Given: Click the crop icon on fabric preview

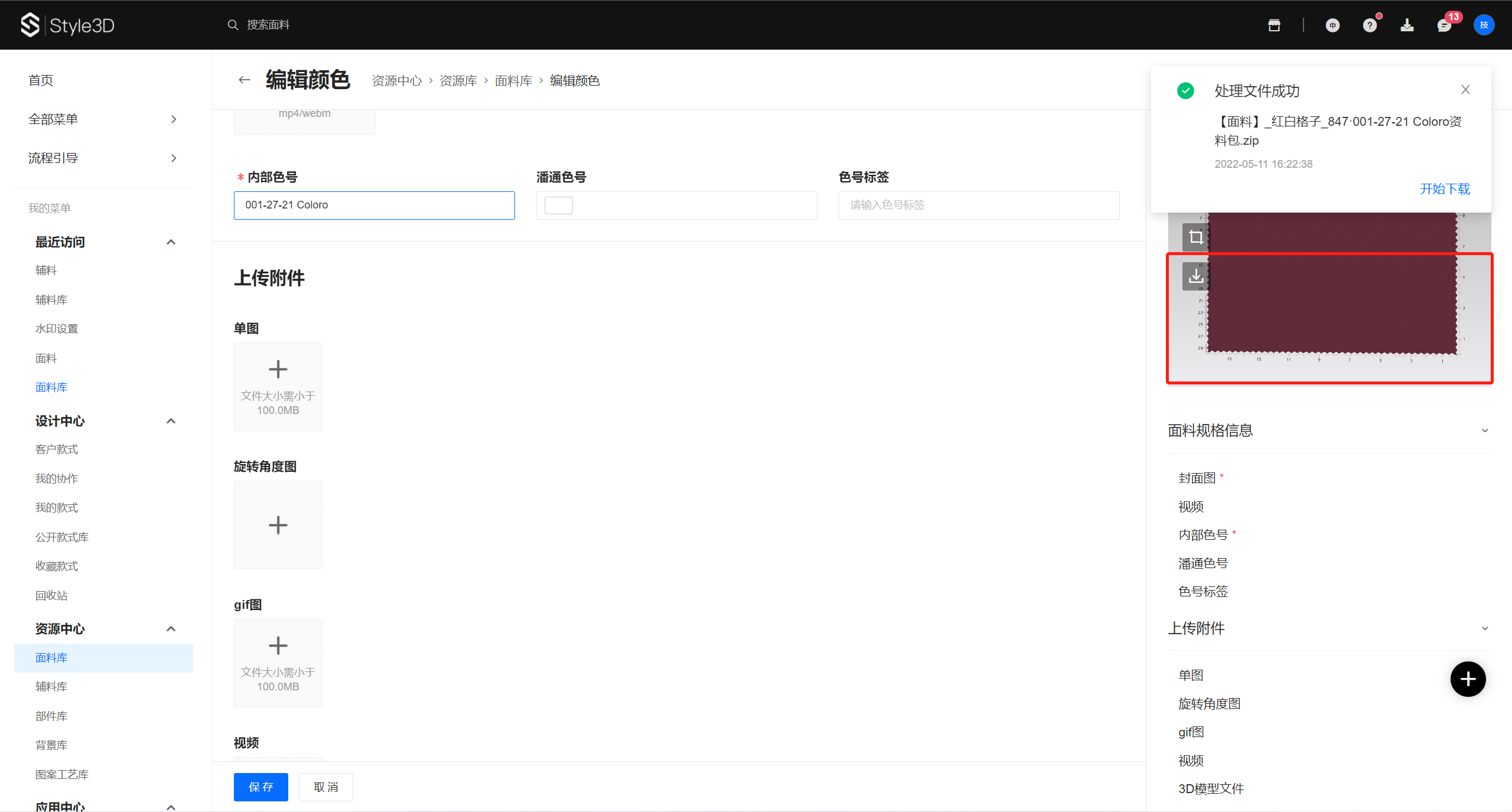Looking at the screenshot, I should pos(1195,237).
